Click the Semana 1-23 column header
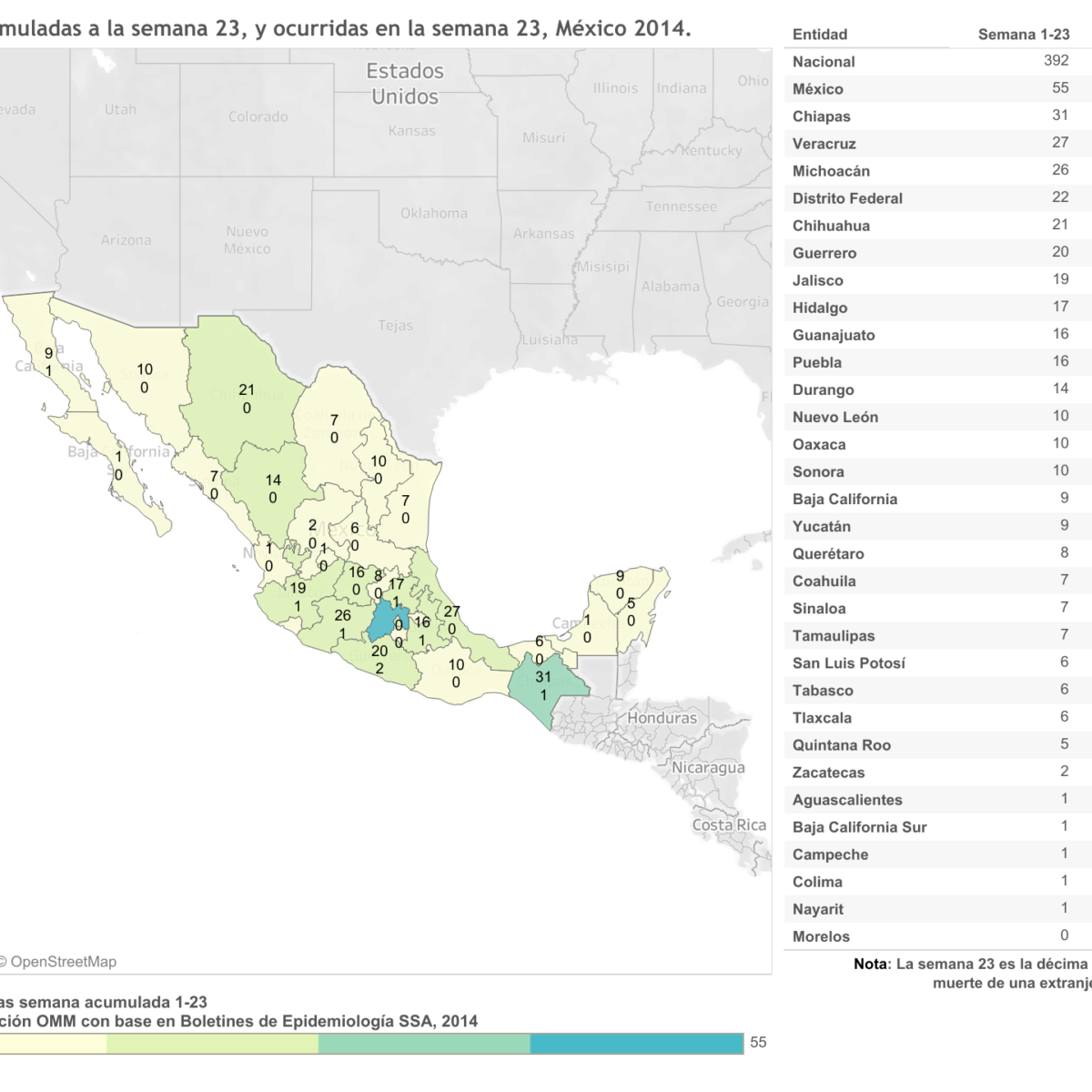This screenshot has width=1092, height=1092. pos(1023,35)
